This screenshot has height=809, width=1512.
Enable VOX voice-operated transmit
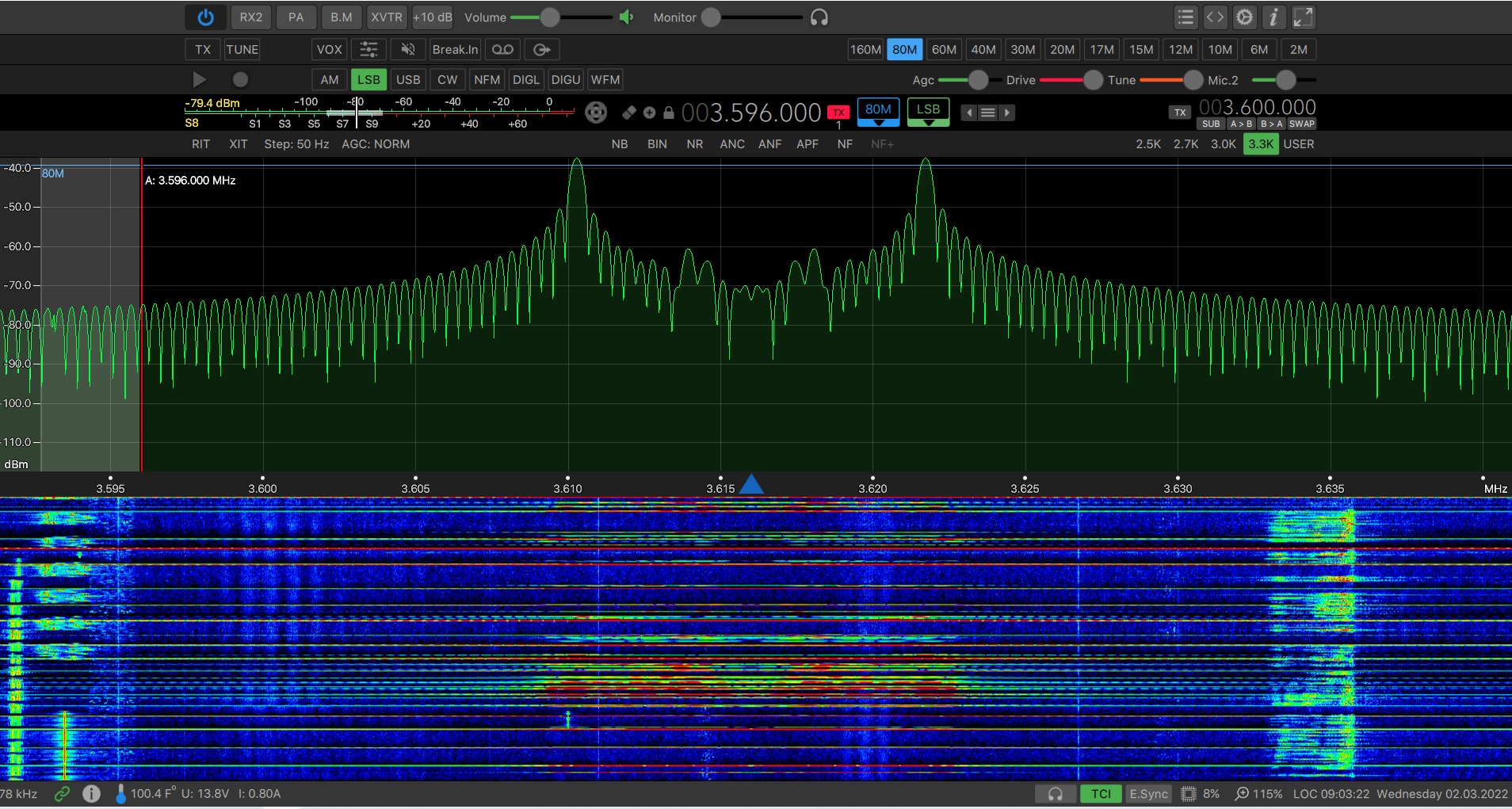[x=330, y=49]
